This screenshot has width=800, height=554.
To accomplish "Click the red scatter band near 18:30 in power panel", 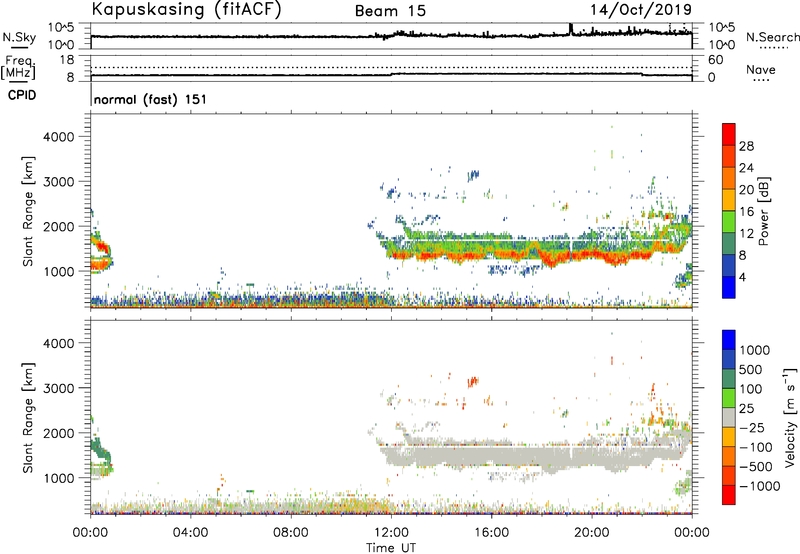I will [554, 260].
